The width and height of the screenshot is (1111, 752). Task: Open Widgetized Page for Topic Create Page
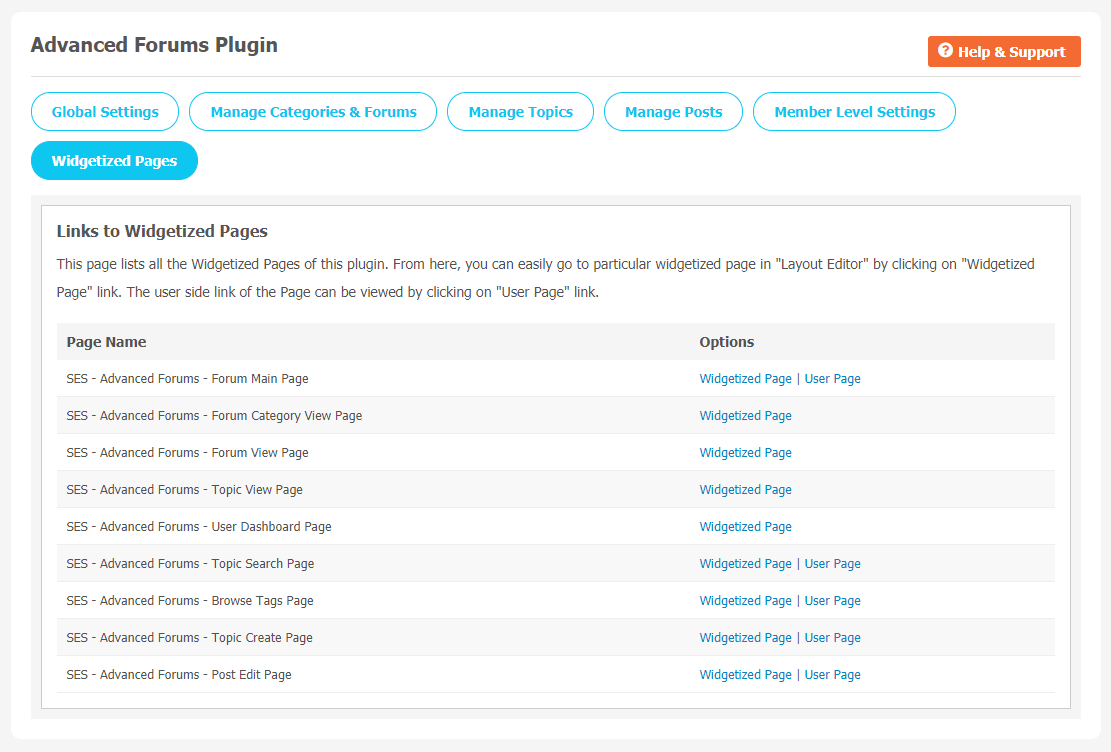tap(745, 638)
